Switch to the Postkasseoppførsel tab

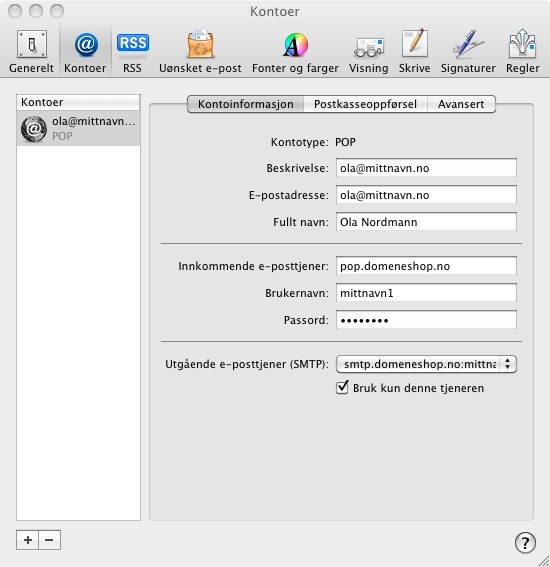pos(365,104)
